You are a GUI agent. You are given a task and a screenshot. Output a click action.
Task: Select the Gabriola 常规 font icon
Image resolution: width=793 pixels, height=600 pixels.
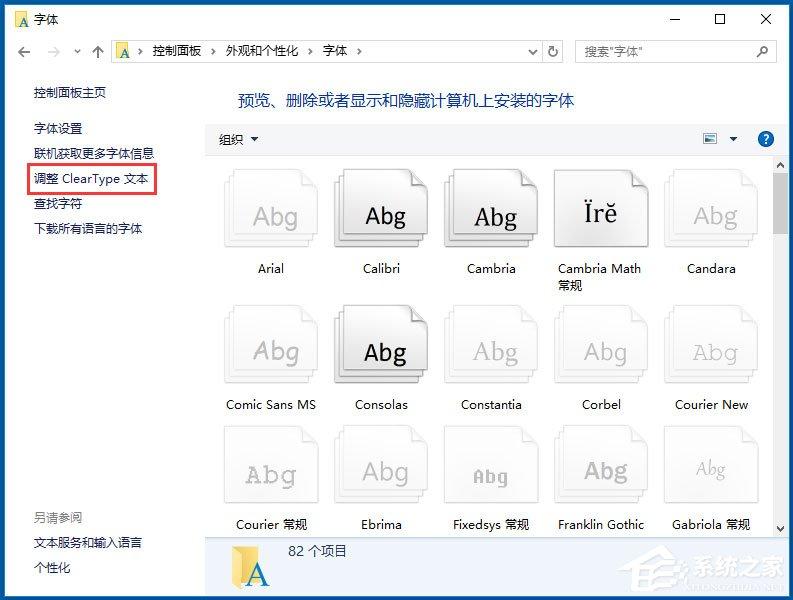(711, 464)
